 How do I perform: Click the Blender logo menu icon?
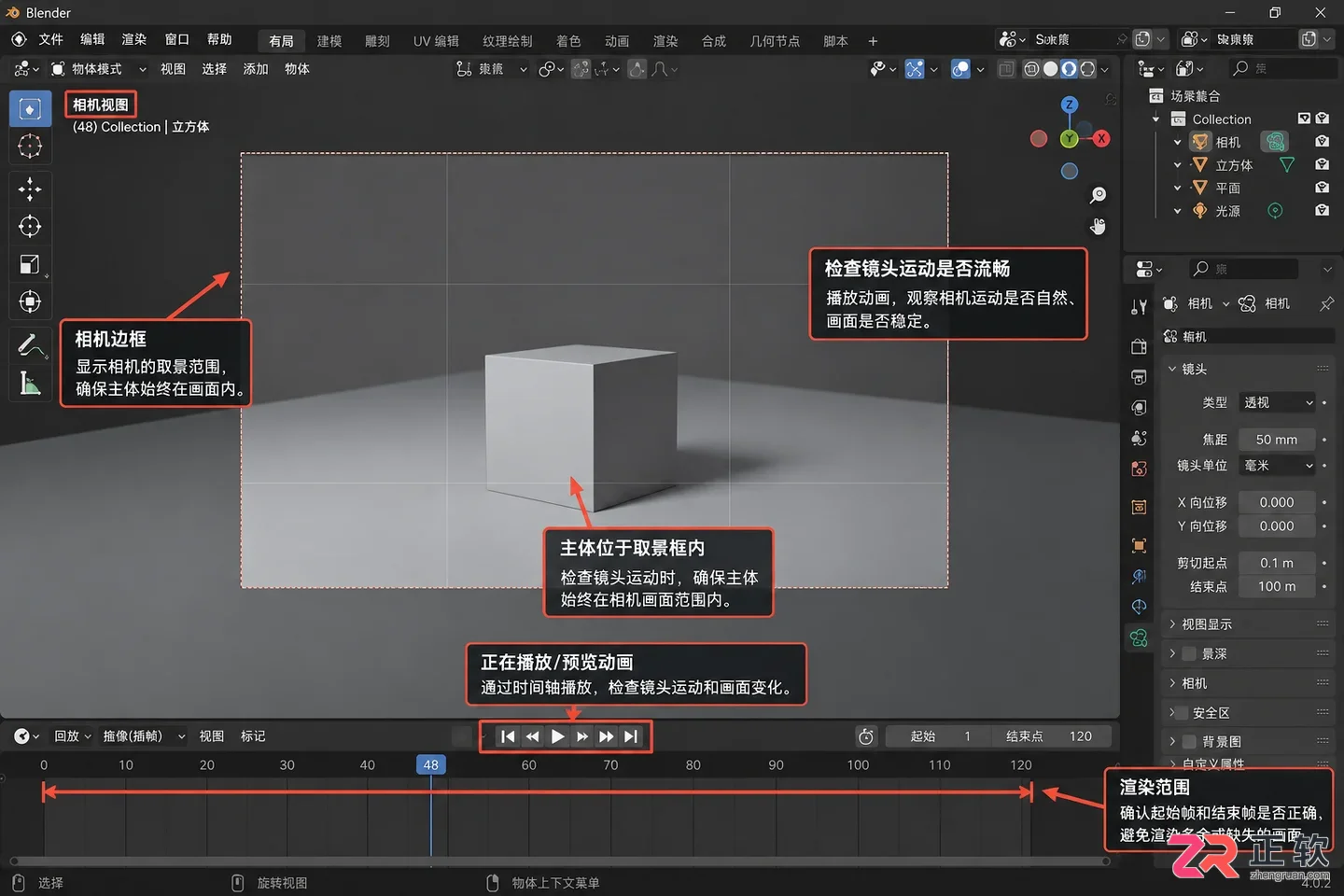coord(19,39)
